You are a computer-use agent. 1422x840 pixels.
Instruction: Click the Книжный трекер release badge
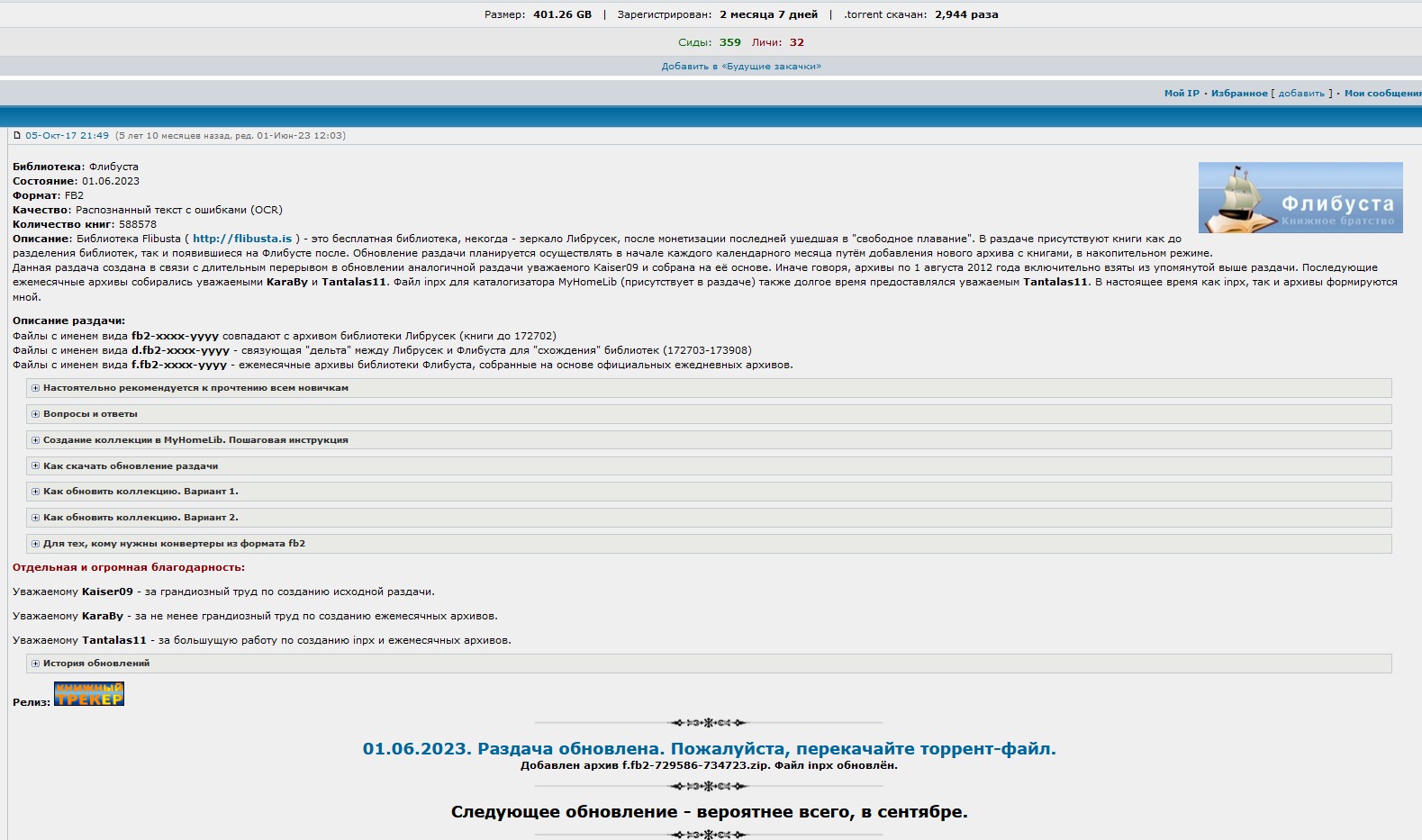tap(89, 694)
